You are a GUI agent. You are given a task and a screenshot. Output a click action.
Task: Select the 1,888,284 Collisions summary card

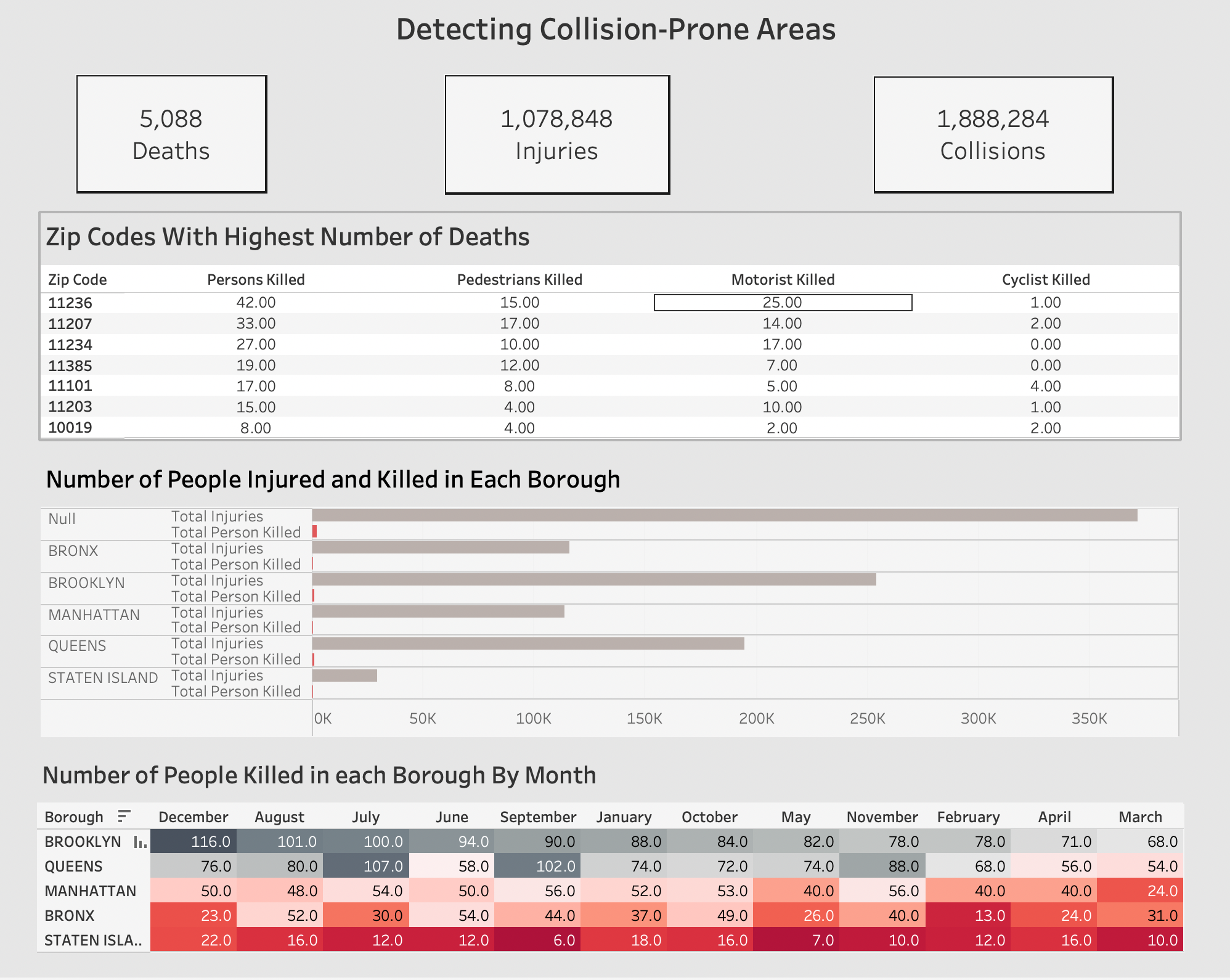pyautogui.click(x=993, y=134)
